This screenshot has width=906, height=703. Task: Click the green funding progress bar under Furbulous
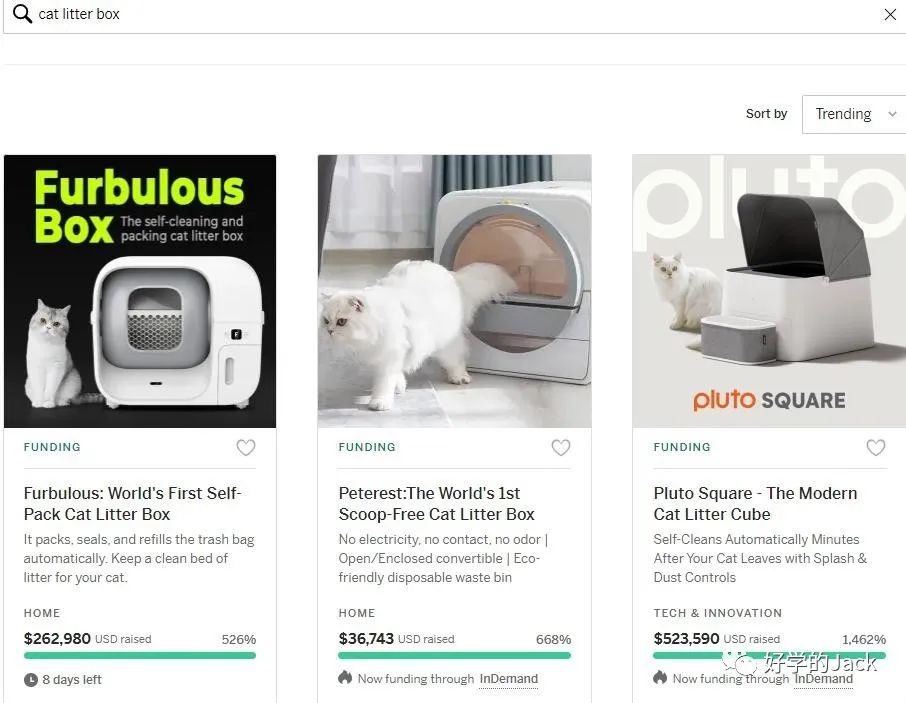click(x=140, y=655)
